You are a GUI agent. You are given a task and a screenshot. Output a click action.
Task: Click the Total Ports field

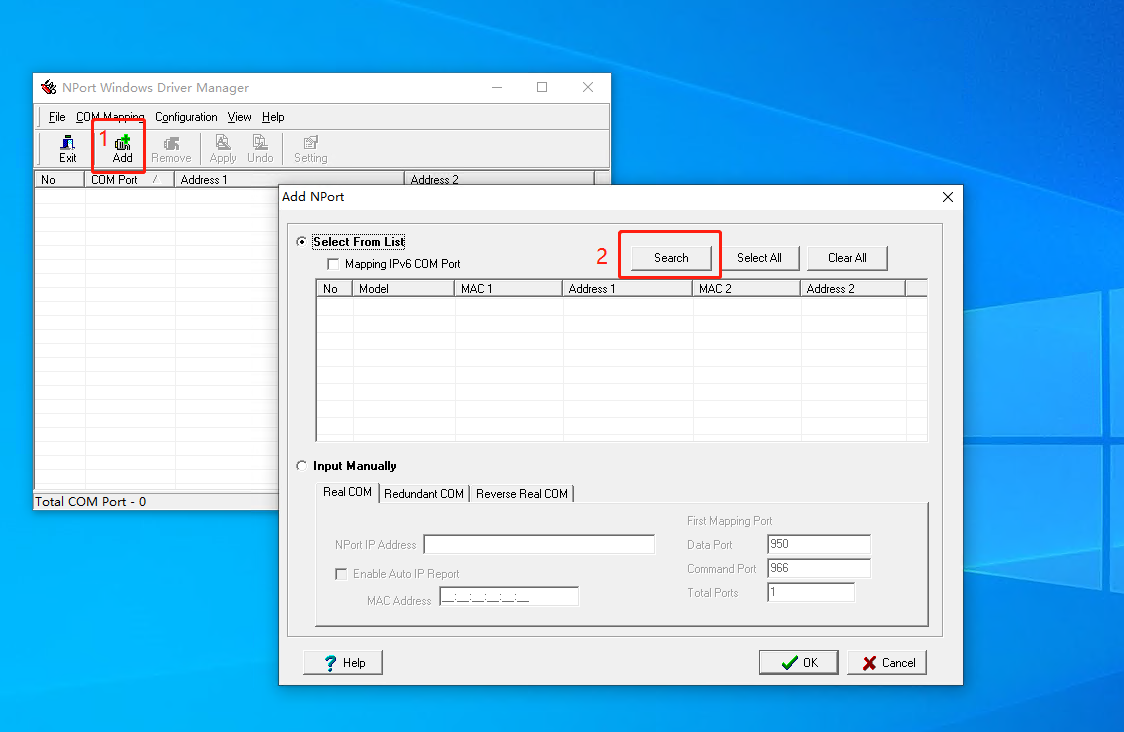[811, 592]
